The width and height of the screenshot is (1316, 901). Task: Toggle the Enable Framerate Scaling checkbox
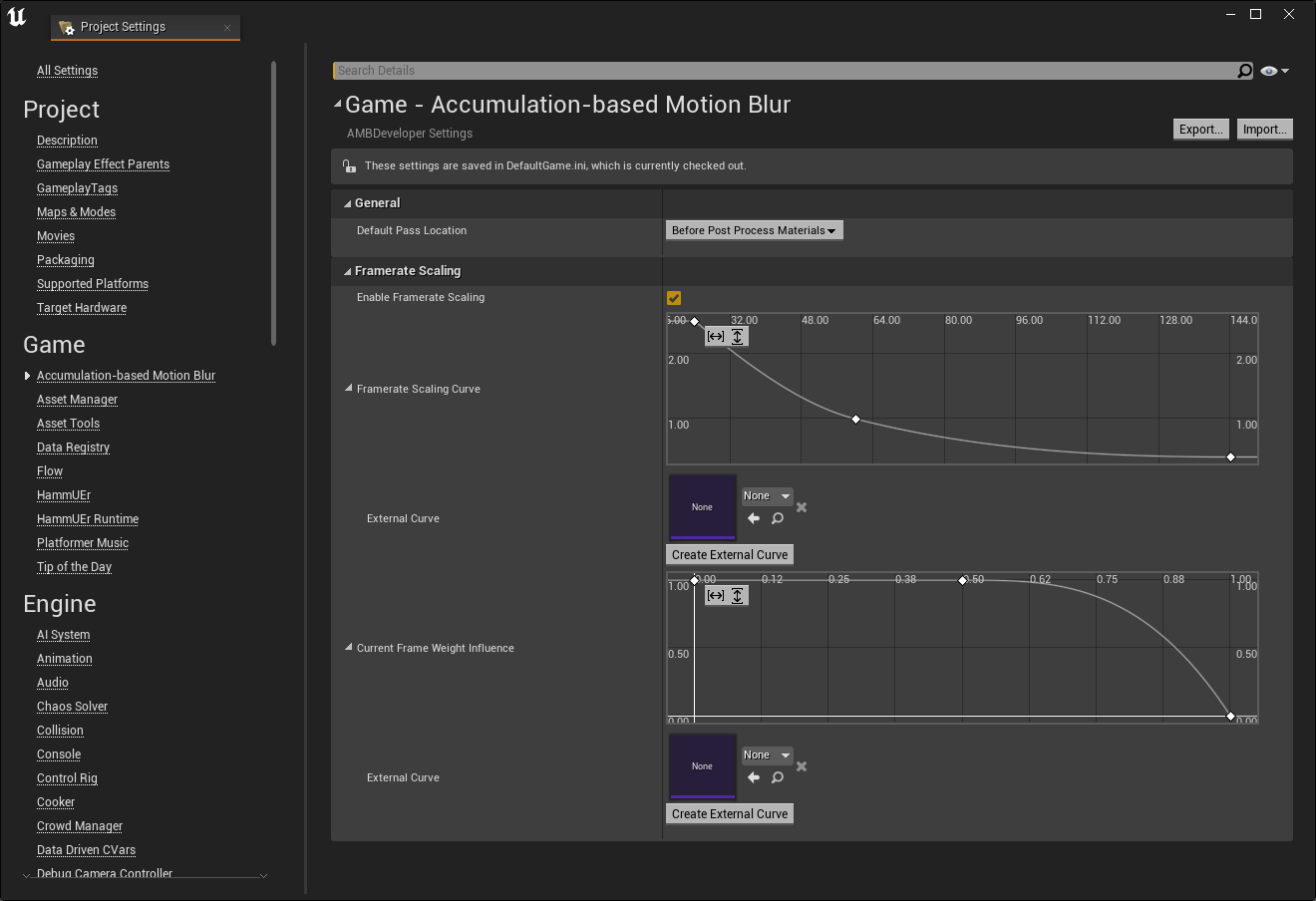coord(674,298)
